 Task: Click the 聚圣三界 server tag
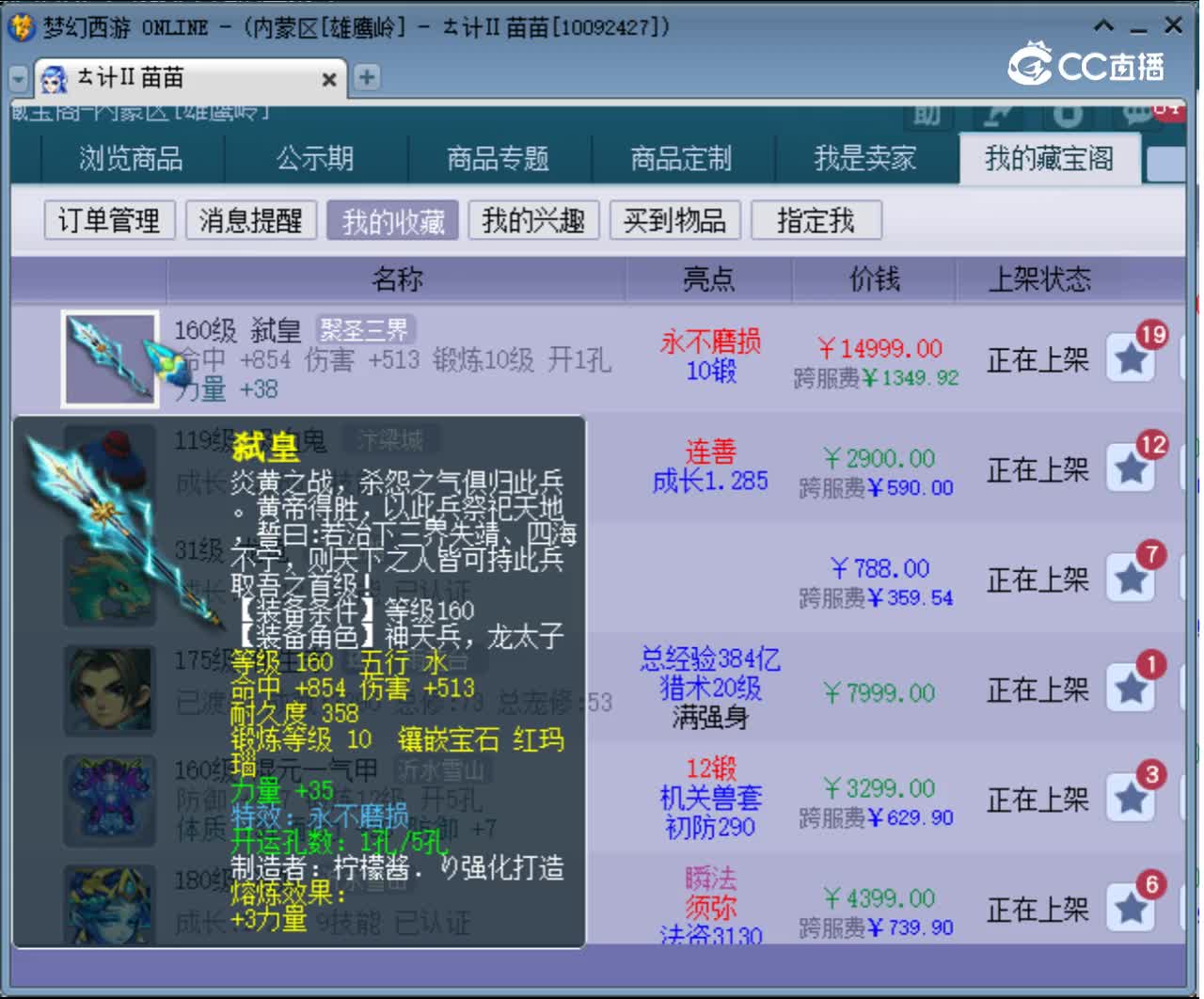tap(365, 330)
